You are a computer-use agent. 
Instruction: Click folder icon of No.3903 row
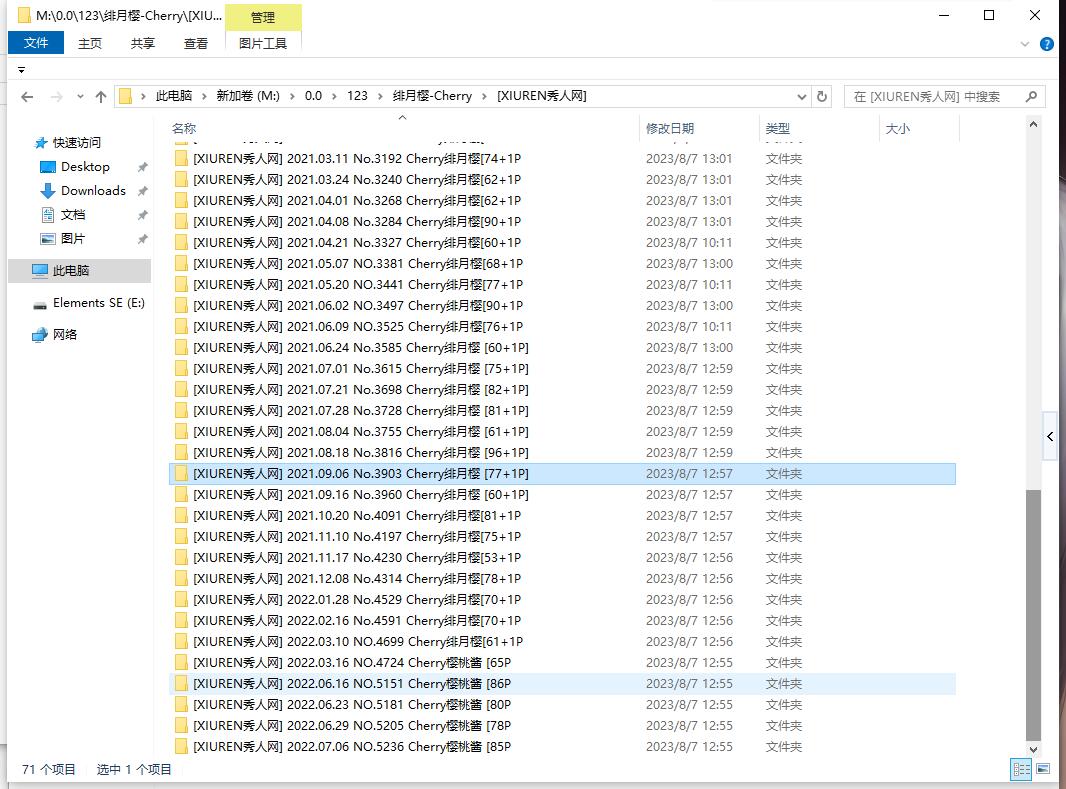coord(181,474)
